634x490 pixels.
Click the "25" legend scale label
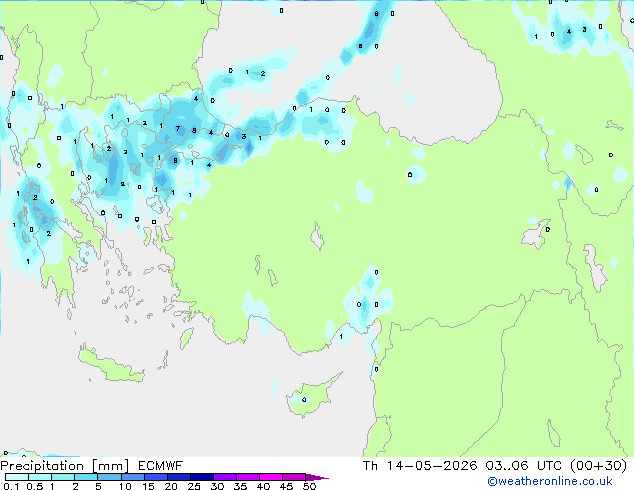(194, 486)
